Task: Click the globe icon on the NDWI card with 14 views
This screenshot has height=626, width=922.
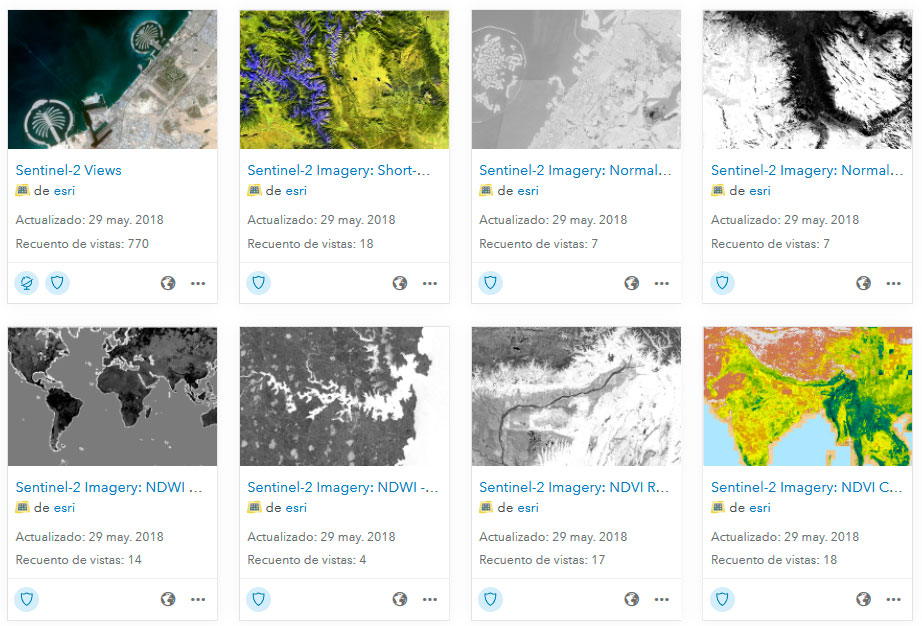Action: click(168, 600)
